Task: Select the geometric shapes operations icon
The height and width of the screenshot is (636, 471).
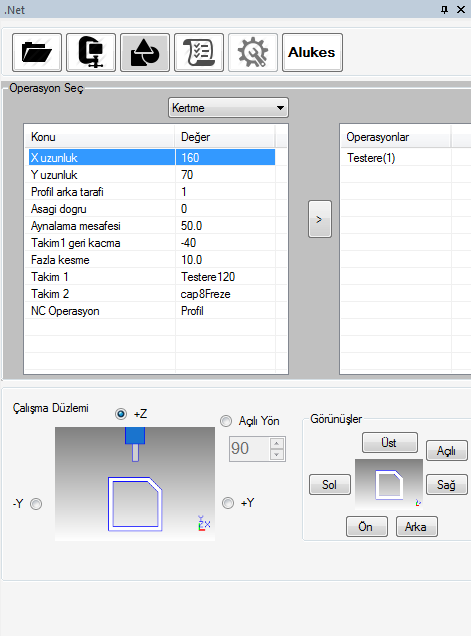Action: (145, 52)
